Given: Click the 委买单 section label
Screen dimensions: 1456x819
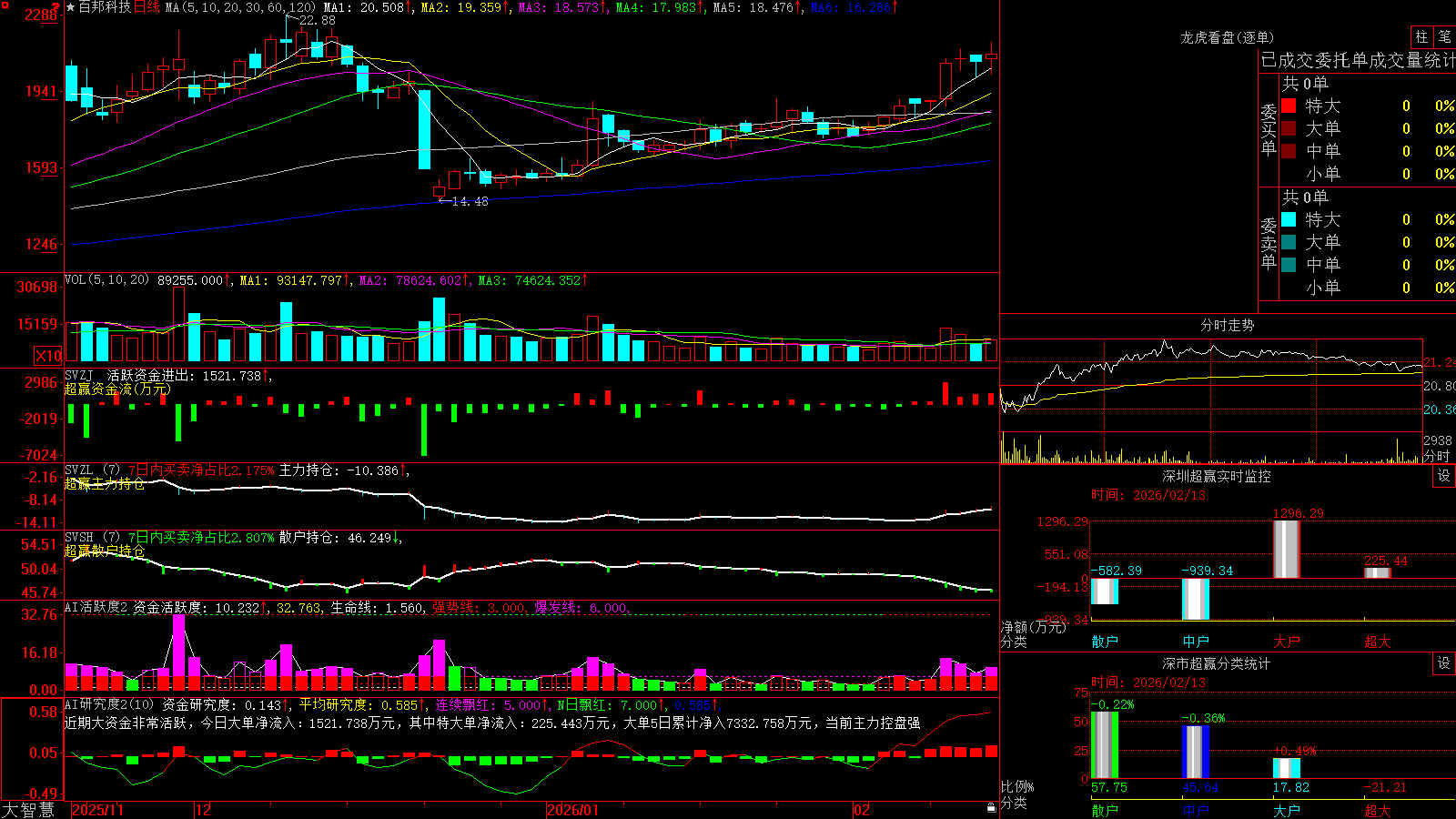Looking at the screenshot, I should (1269, 129).
